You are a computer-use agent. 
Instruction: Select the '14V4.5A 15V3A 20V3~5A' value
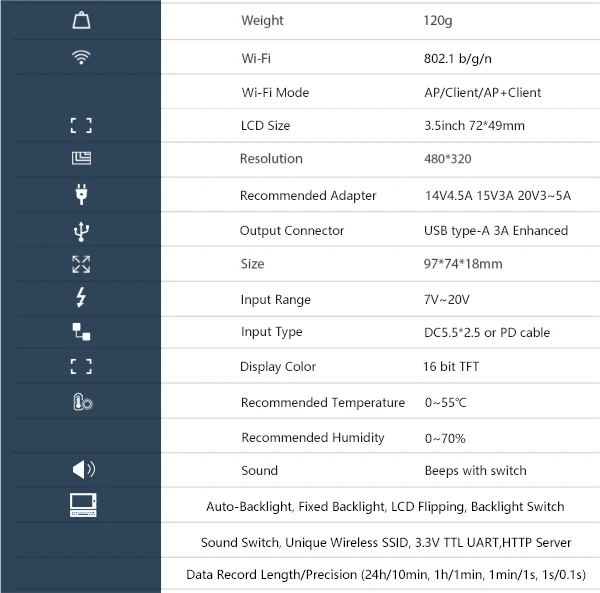498,195
